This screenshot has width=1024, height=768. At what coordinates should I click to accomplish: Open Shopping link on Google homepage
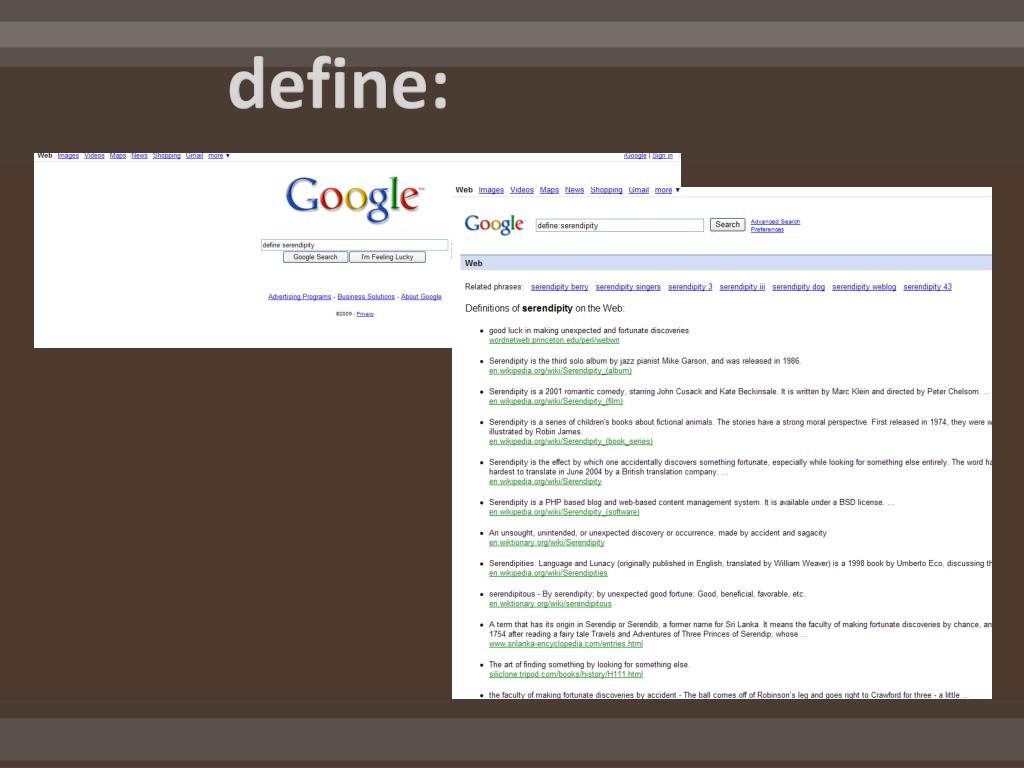click(x=167, y=156)
